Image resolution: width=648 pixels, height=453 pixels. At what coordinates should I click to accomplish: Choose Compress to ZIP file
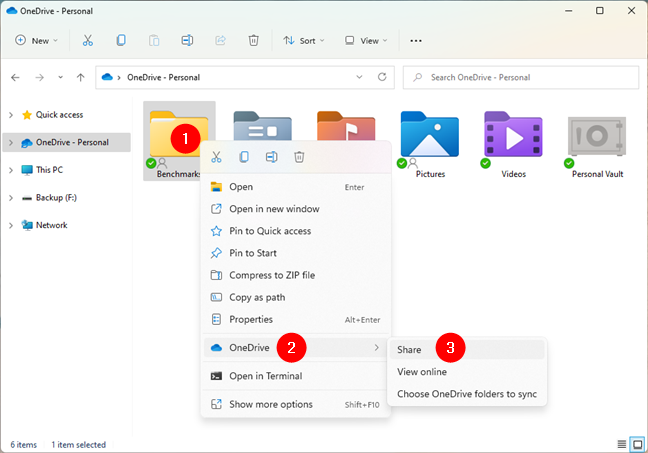click(x=296, y=275)
